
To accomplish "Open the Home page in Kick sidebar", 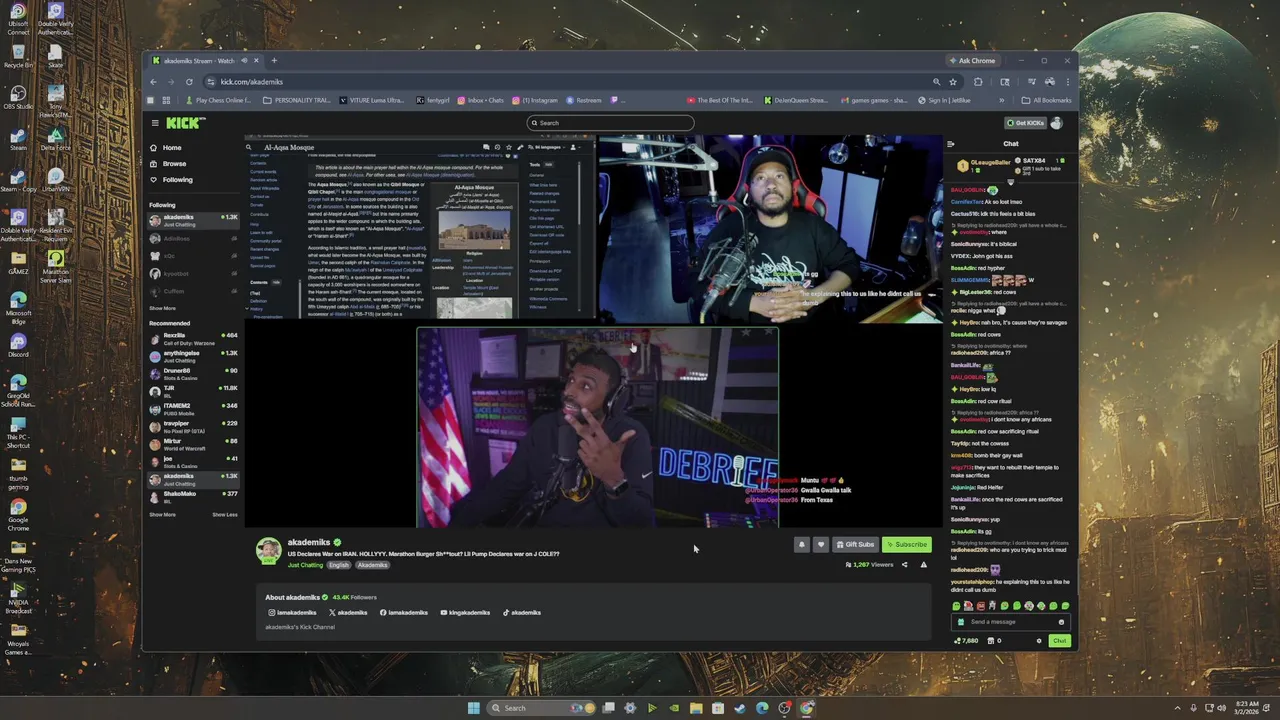I will [x=165, y=148].
